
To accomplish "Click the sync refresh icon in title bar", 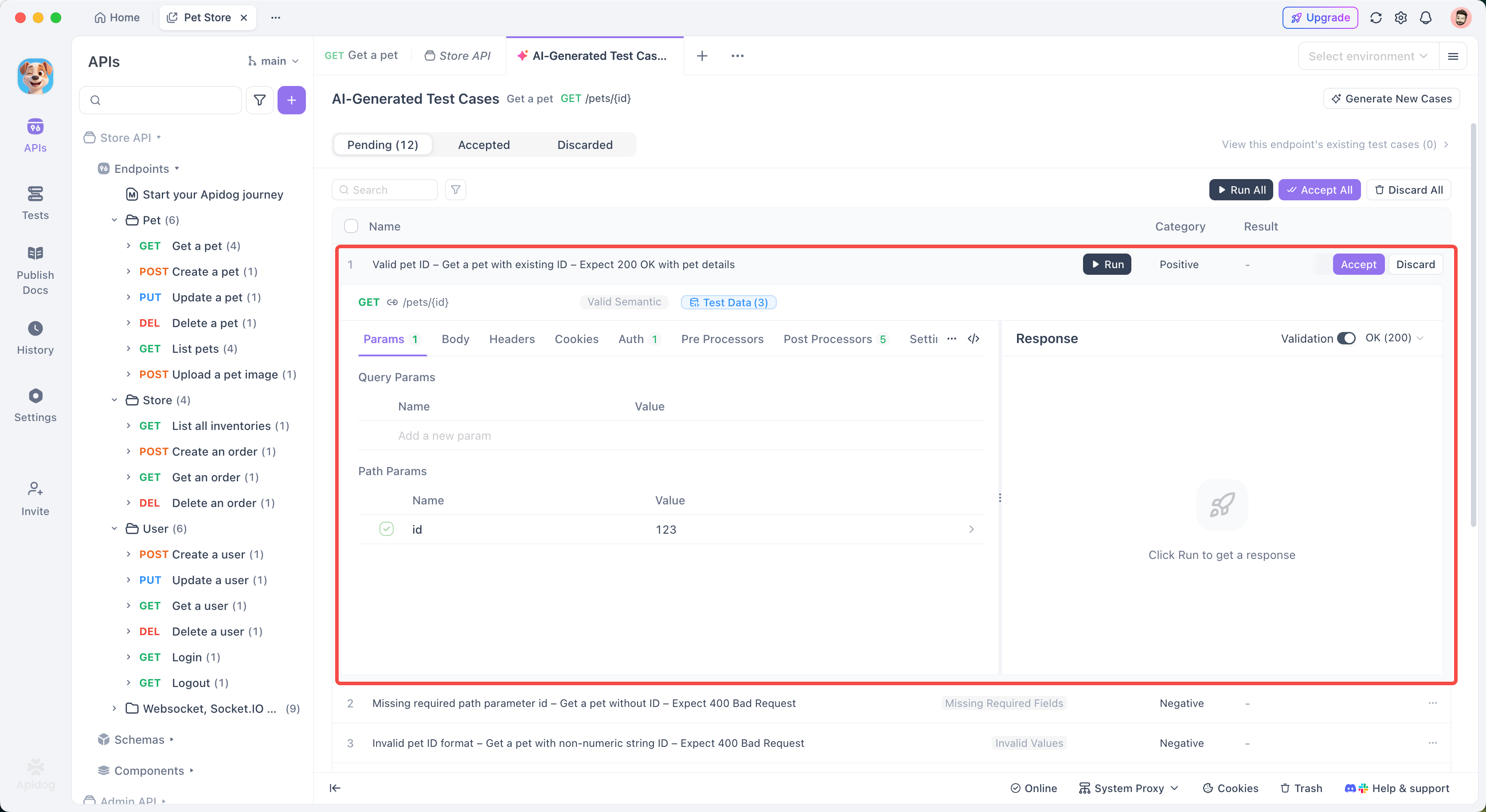I will (1376, 17).
